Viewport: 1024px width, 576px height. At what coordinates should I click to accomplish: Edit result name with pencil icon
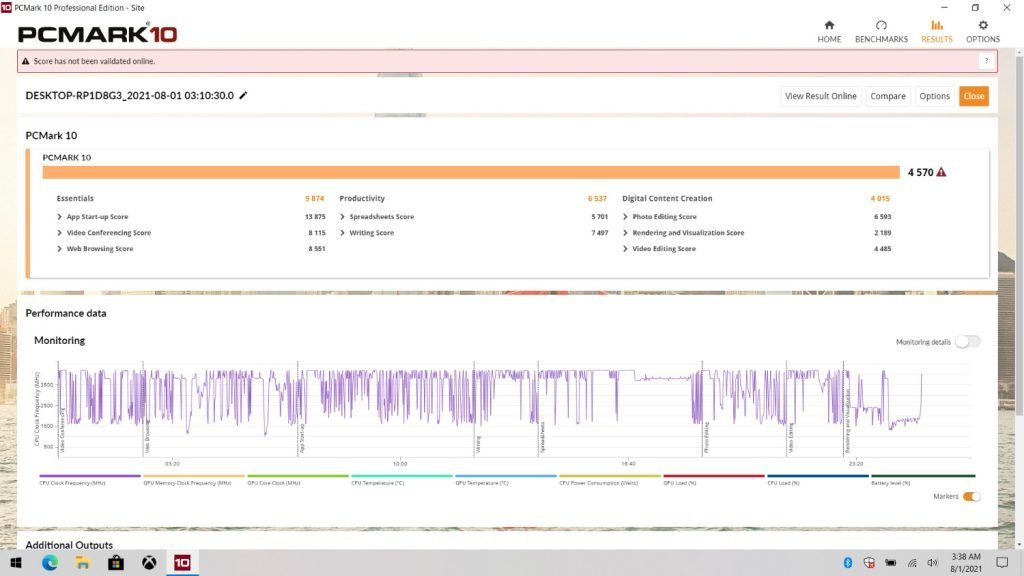[x=243, y=95]
